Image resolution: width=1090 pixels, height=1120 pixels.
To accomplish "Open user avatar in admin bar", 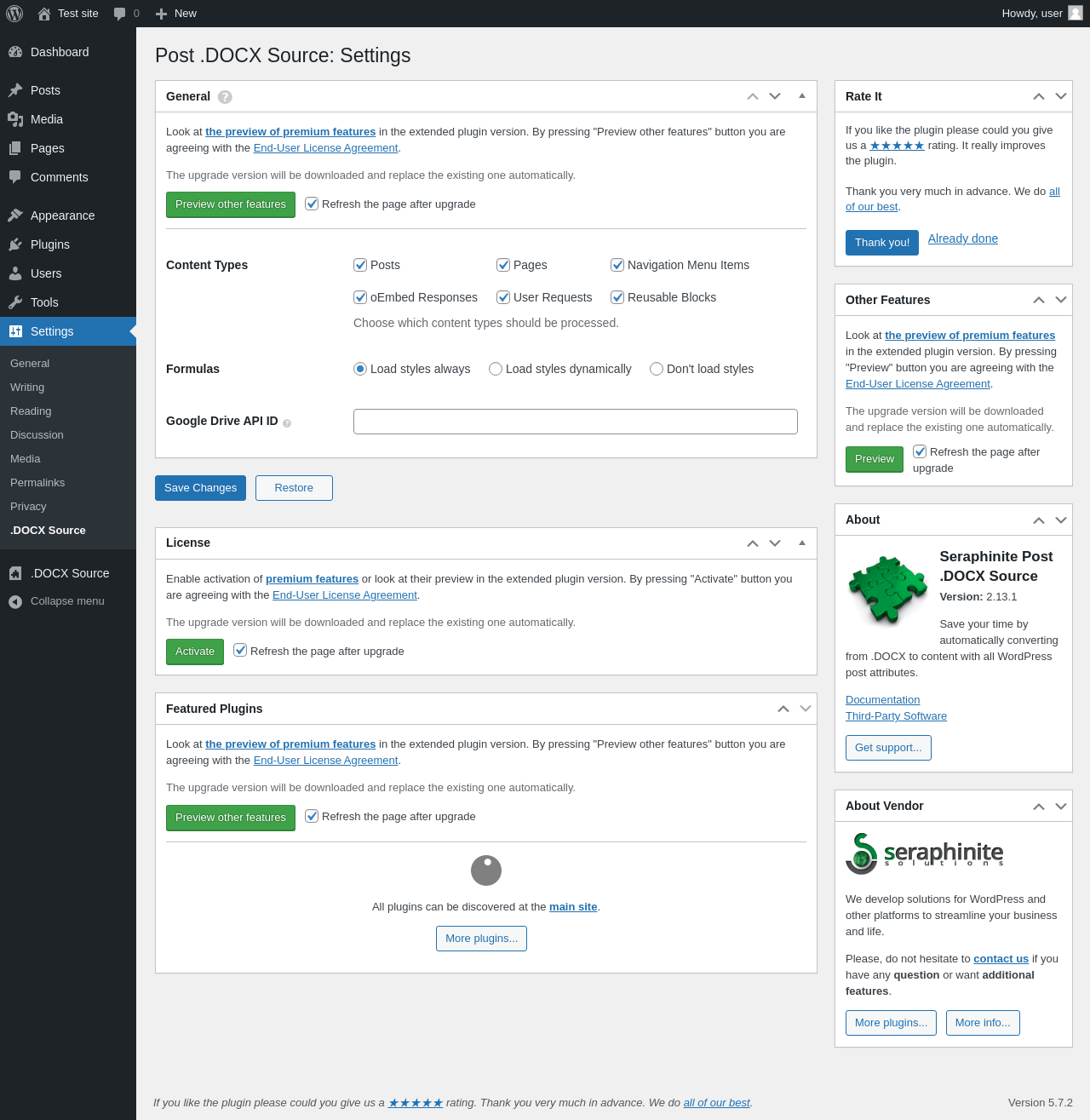I will tap(1076, 13).
